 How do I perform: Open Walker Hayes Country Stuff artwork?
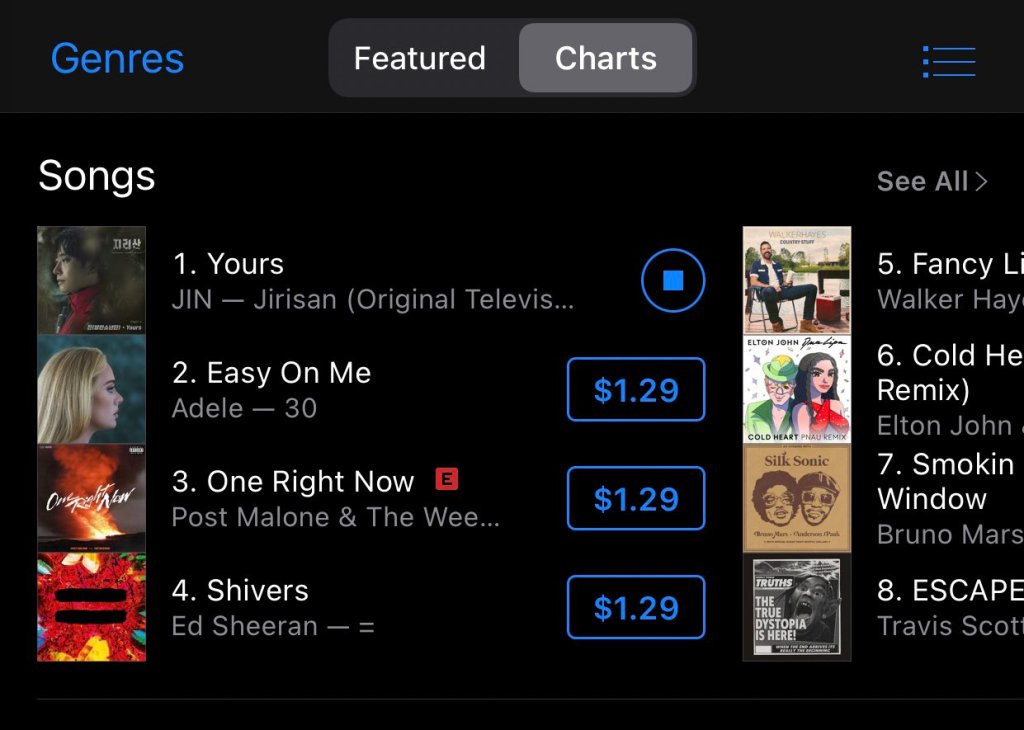(797, 280)
